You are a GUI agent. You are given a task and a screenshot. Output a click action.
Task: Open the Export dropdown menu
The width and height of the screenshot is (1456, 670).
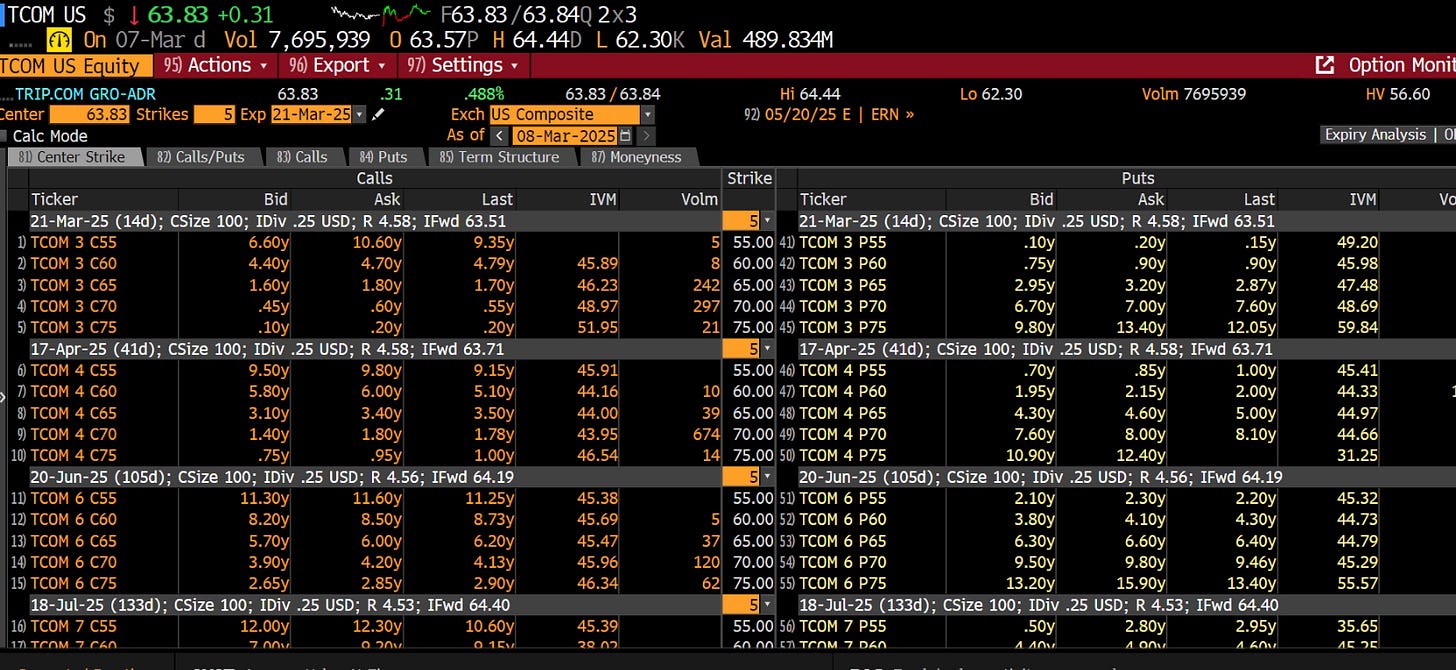(x=339, y=65)
